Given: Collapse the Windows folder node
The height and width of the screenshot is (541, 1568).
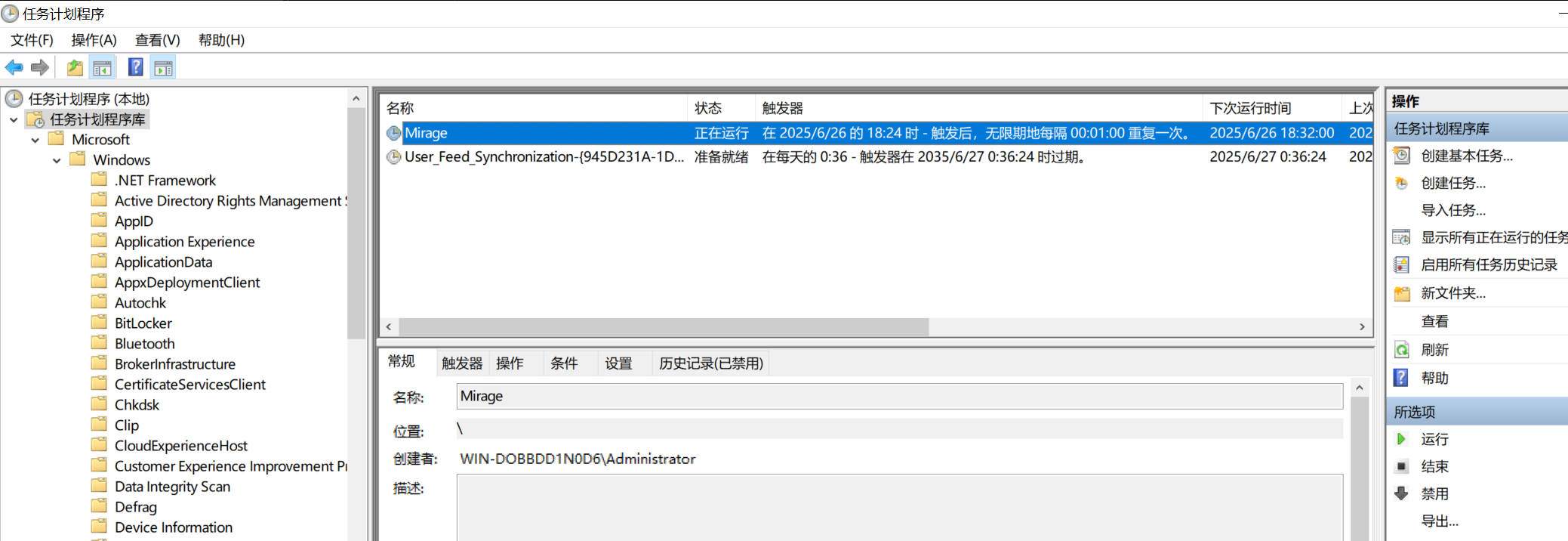Looking at the screenshot, I should [57, 160].
